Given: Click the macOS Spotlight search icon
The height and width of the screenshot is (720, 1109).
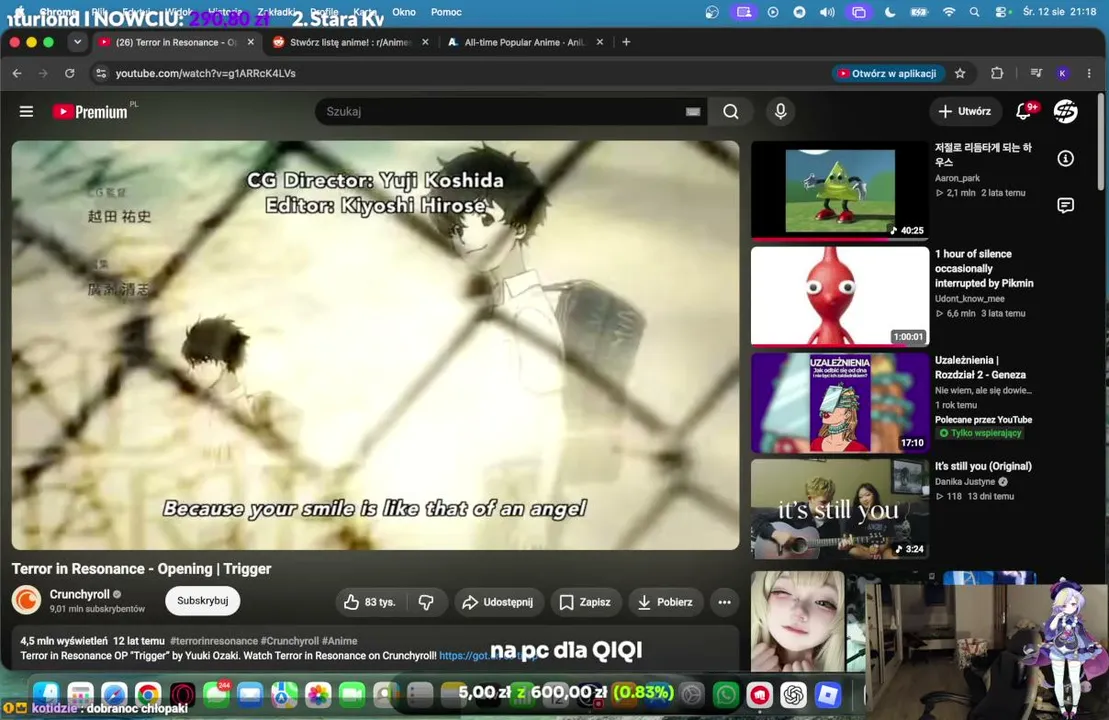Looking at the screenshot, I should pyautogui.click(x=975, y=12).
